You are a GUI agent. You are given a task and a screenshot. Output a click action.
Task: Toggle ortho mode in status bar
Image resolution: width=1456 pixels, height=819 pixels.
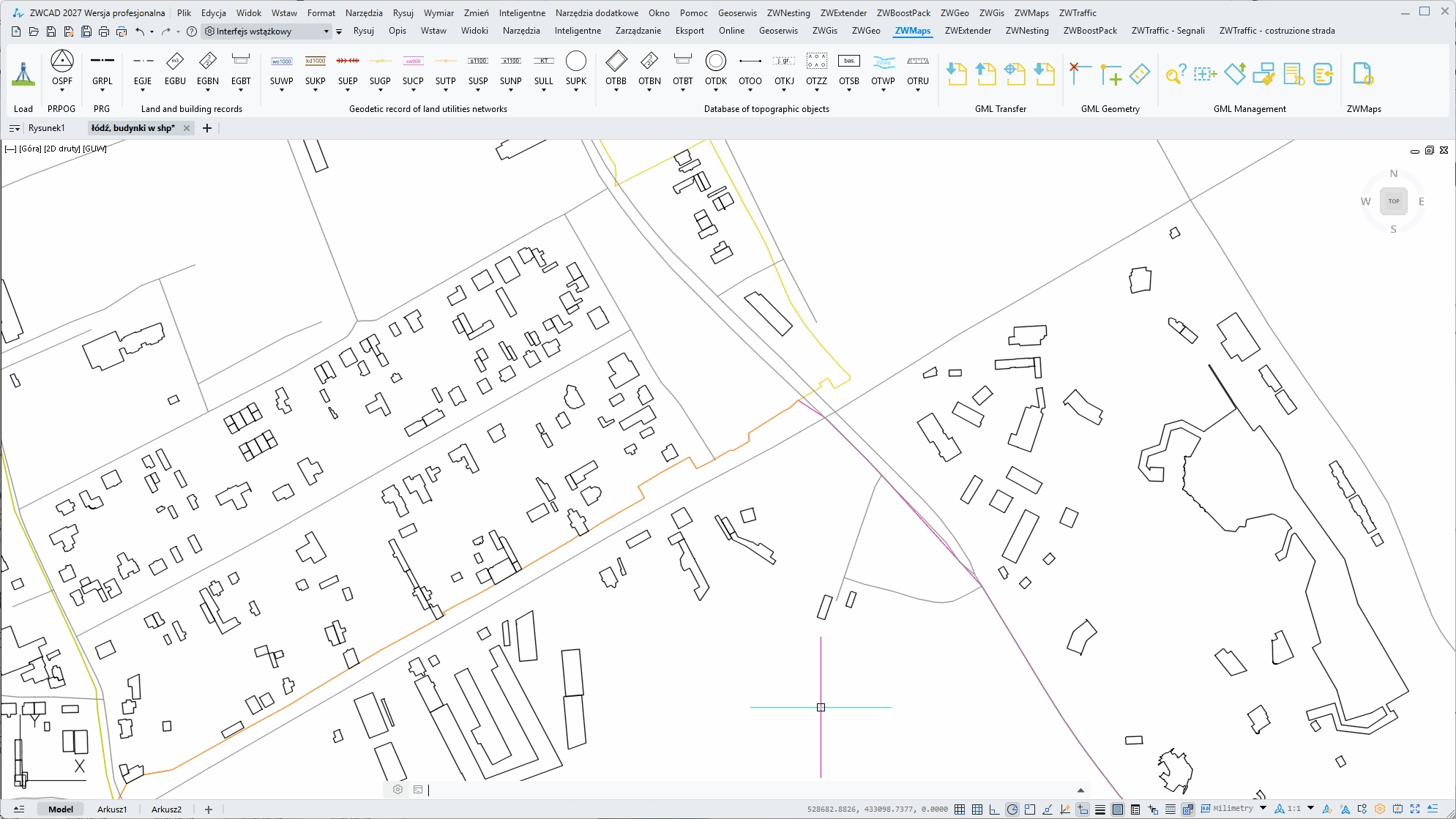point(994,809)
